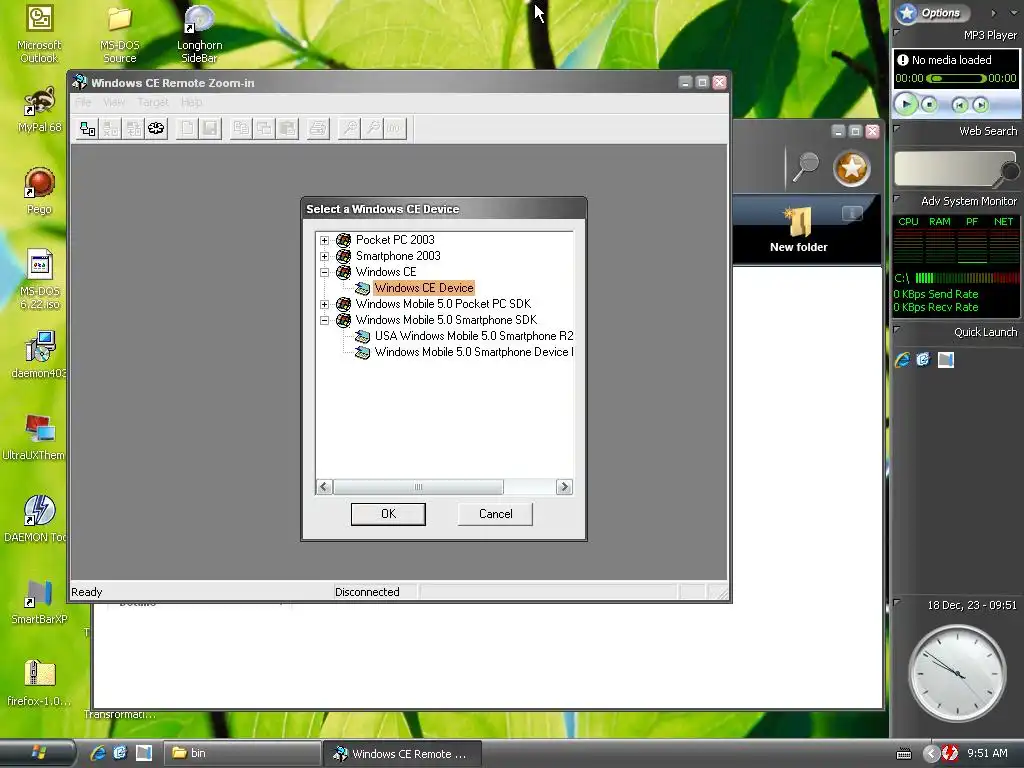
Task: Click the device icon beside USA Windows Mobile 5.0 Smartphone R2
Action: coord(362,336)
